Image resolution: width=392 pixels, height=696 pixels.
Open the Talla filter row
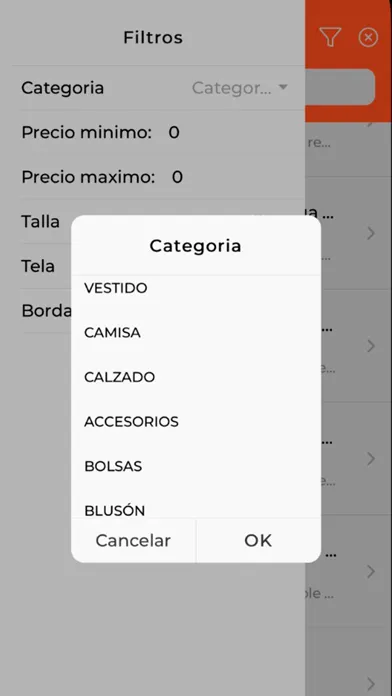pyautogui.click(x=158, y=221)
